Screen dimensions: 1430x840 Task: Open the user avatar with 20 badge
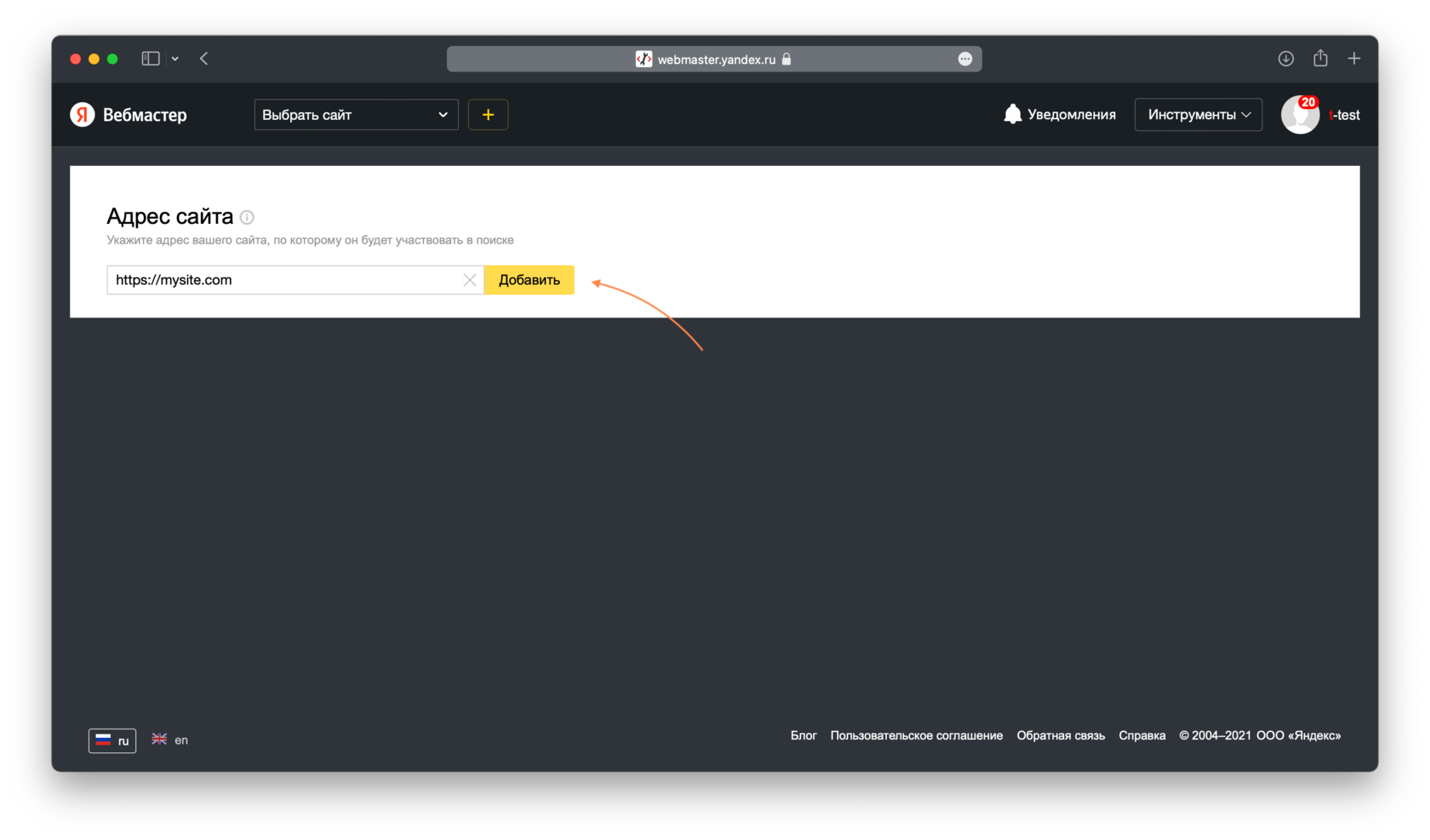point(1301,114)
